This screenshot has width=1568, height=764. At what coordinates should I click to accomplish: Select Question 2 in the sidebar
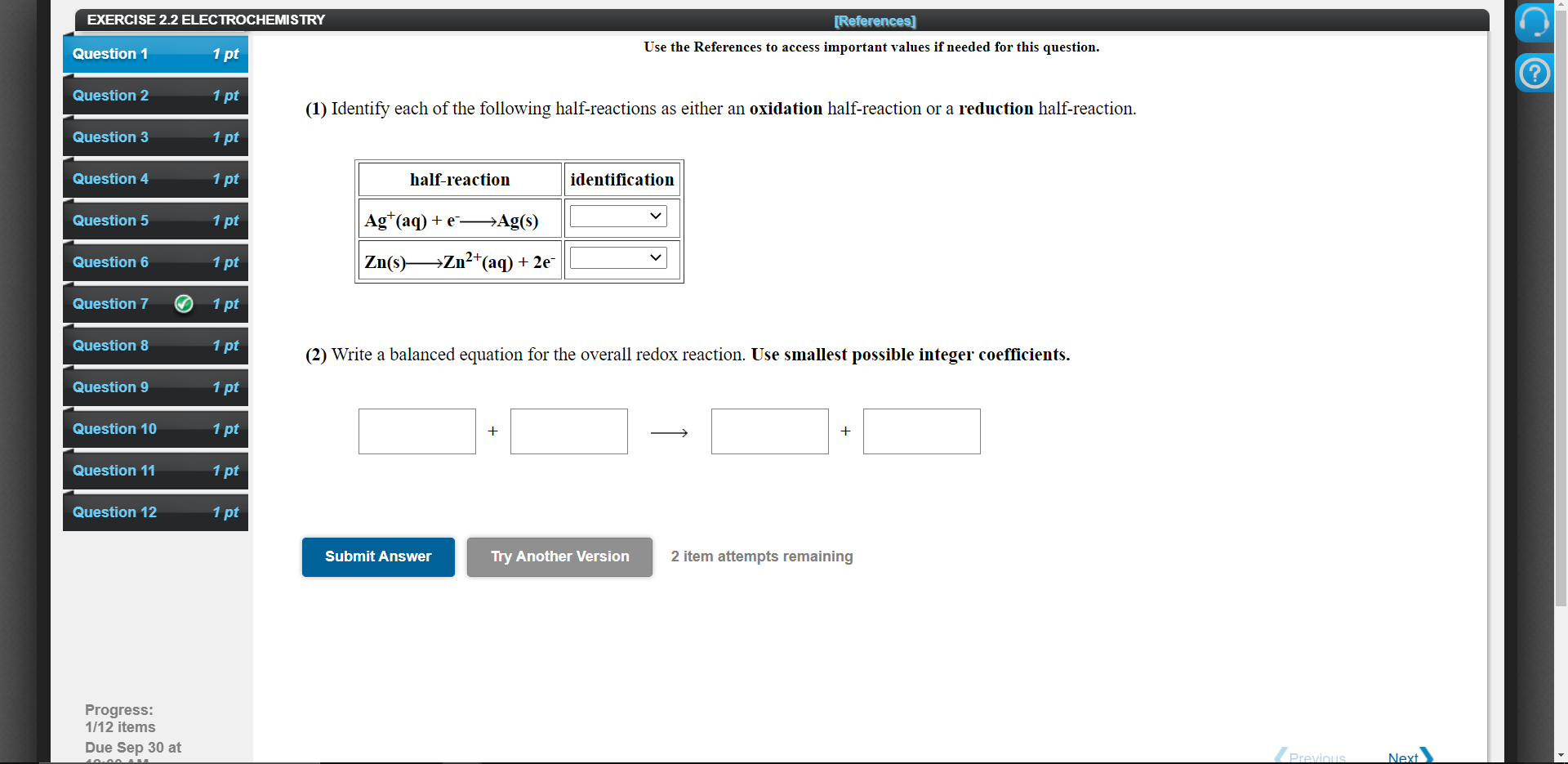click(154, 96)
